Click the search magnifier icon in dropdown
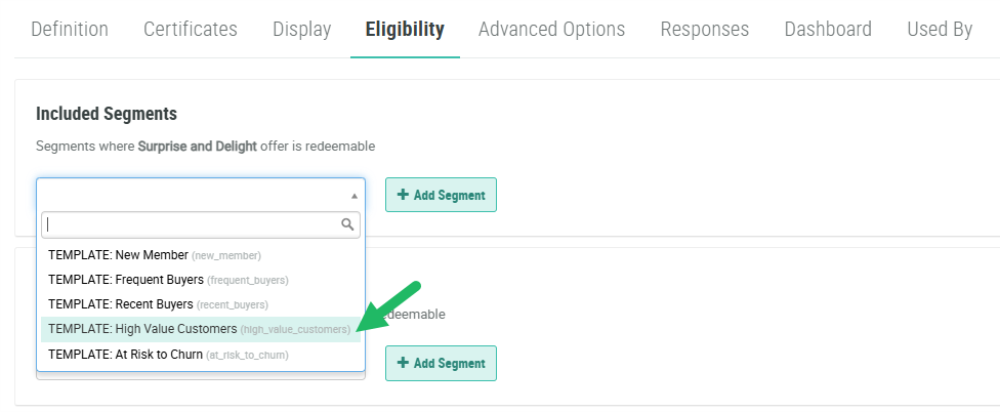 pos(348,225)
